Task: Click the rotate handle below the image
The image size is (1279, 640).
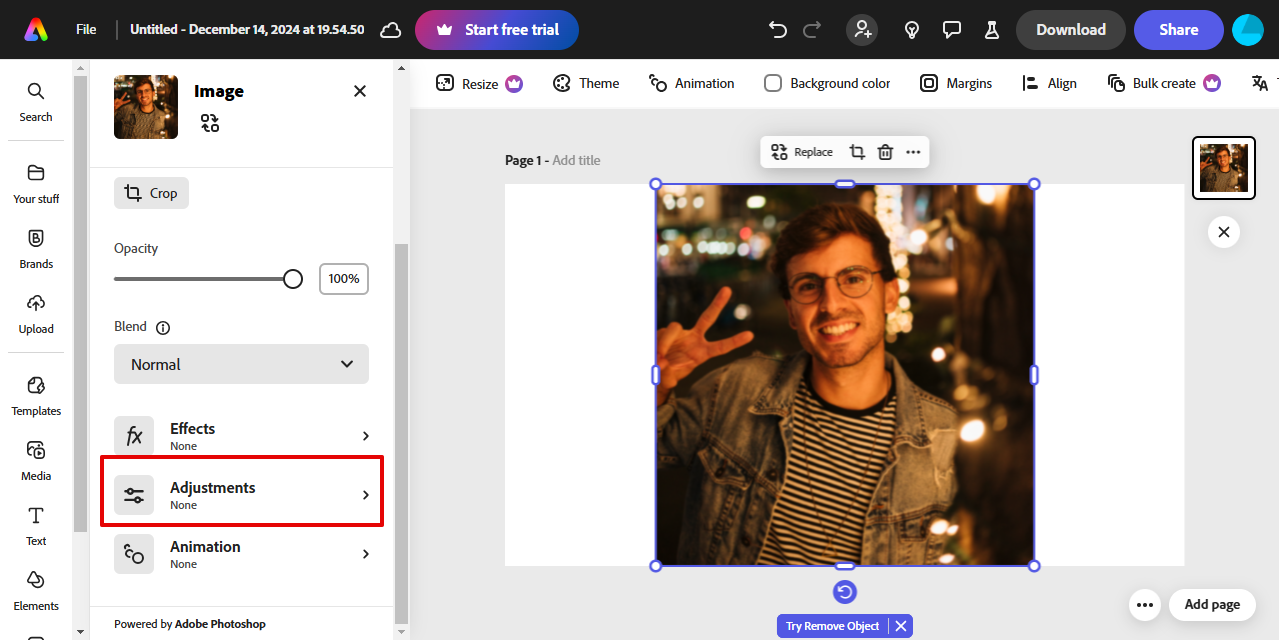Action: [845, 592]
